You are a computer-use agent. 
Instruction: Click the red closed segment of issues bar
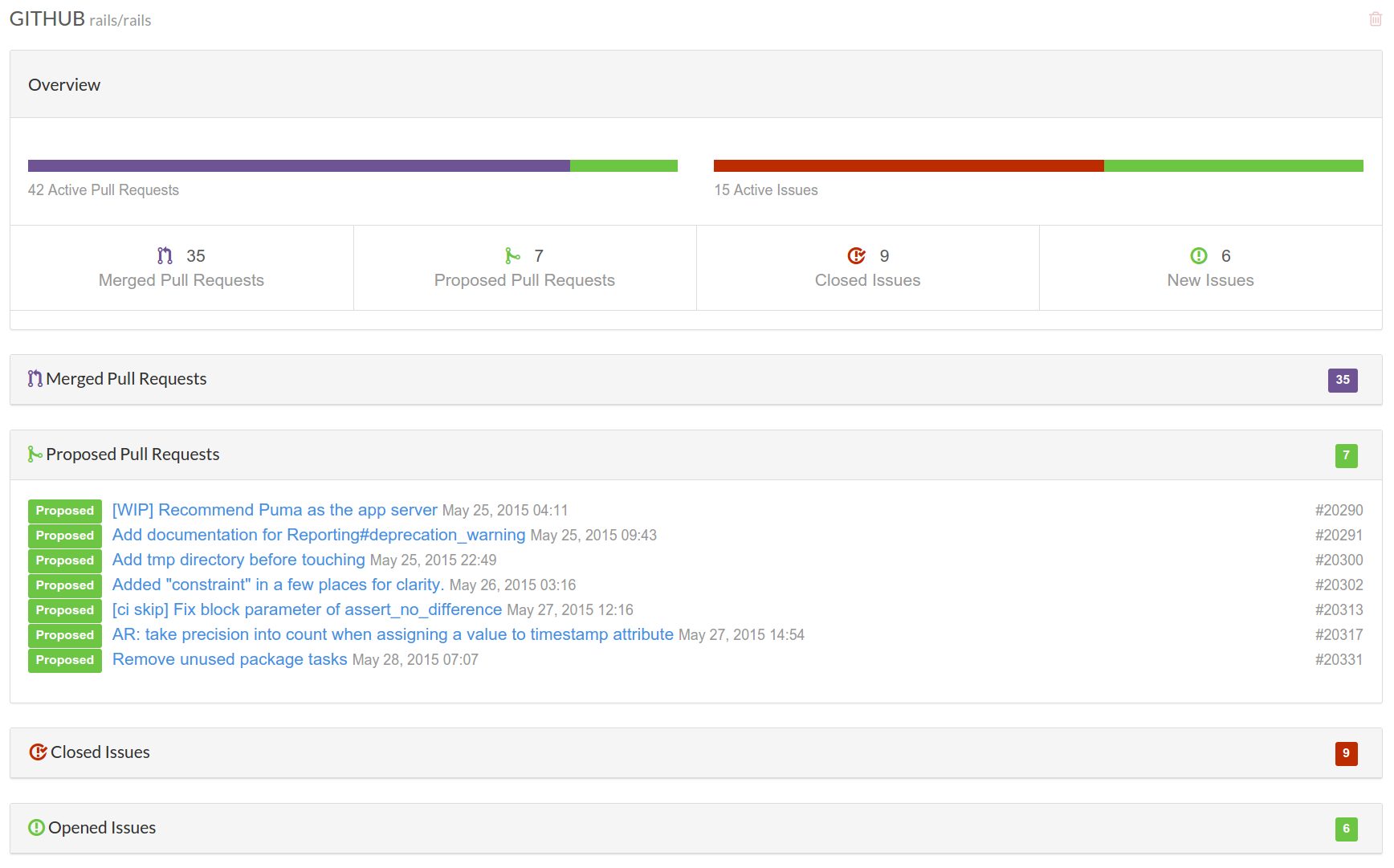[x=909, y=165]
